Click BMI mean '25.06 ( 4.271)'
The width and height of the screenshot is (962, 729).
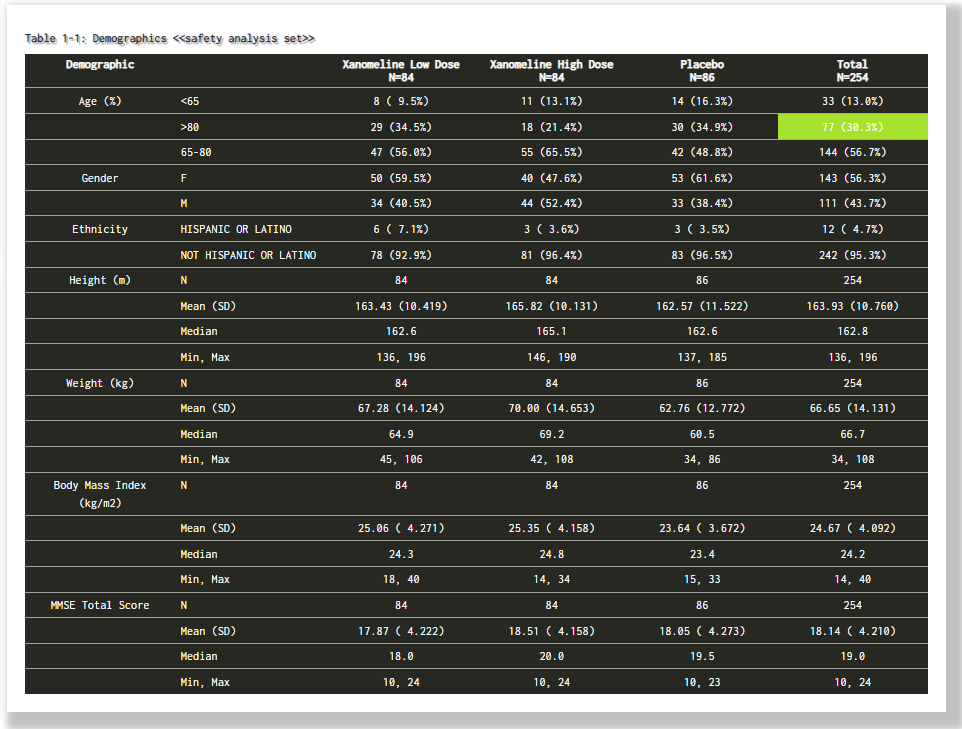pyautogui.click(x=401, y=528)
